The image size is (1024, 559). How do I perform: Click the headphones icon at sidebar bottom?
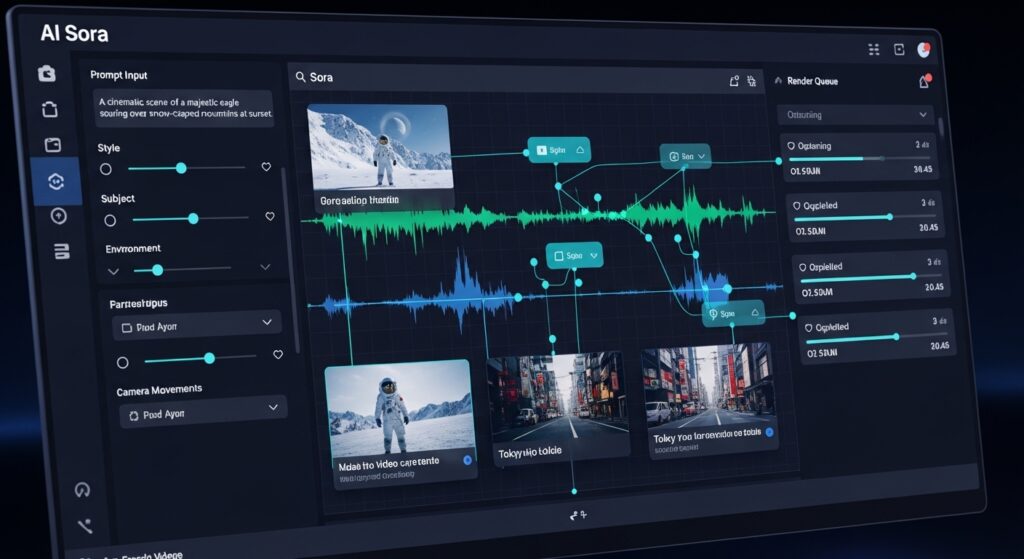pyautogui.click(x=83, y=490)
